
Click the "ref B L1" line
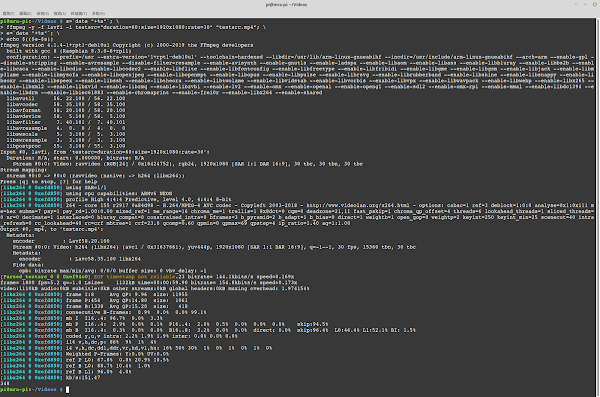click(x=66, y=372)
